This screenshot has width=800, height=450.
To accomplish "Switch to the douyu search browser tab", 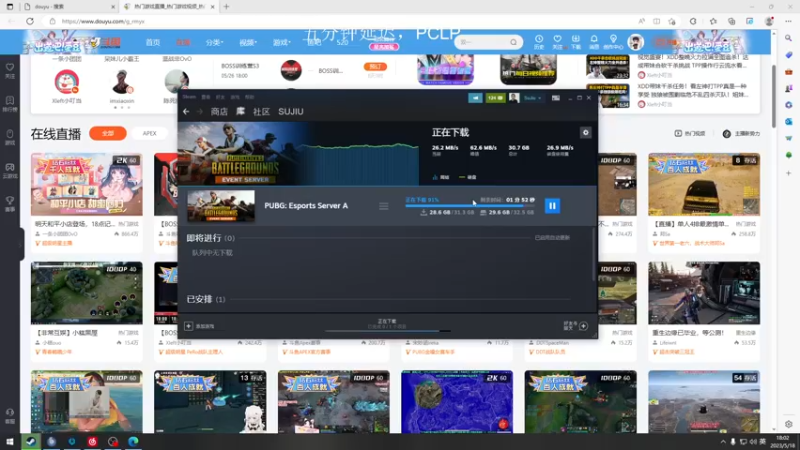I will [x=69, y=7].
